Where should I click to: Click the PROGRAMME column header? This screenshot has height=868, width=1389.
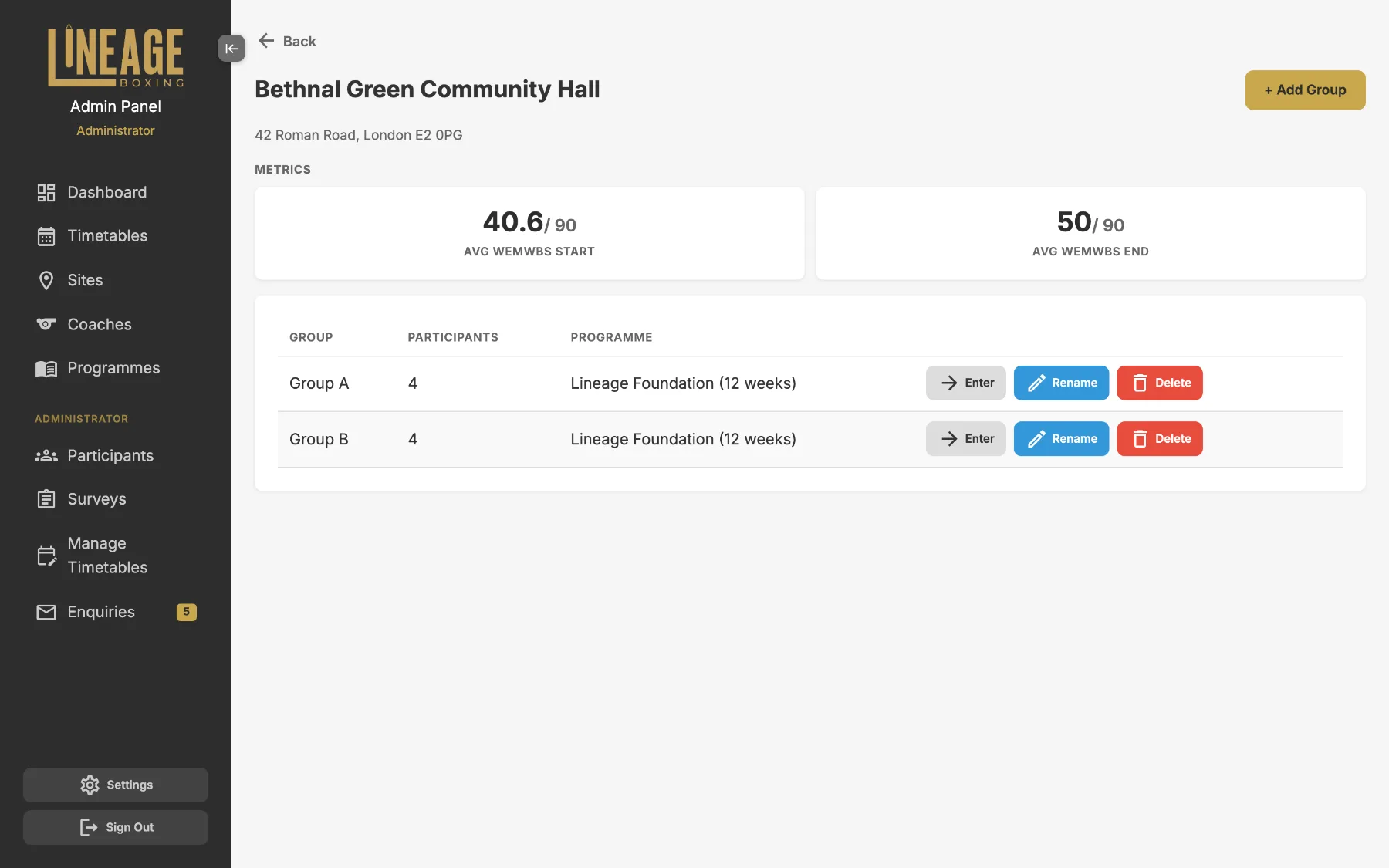611,337
